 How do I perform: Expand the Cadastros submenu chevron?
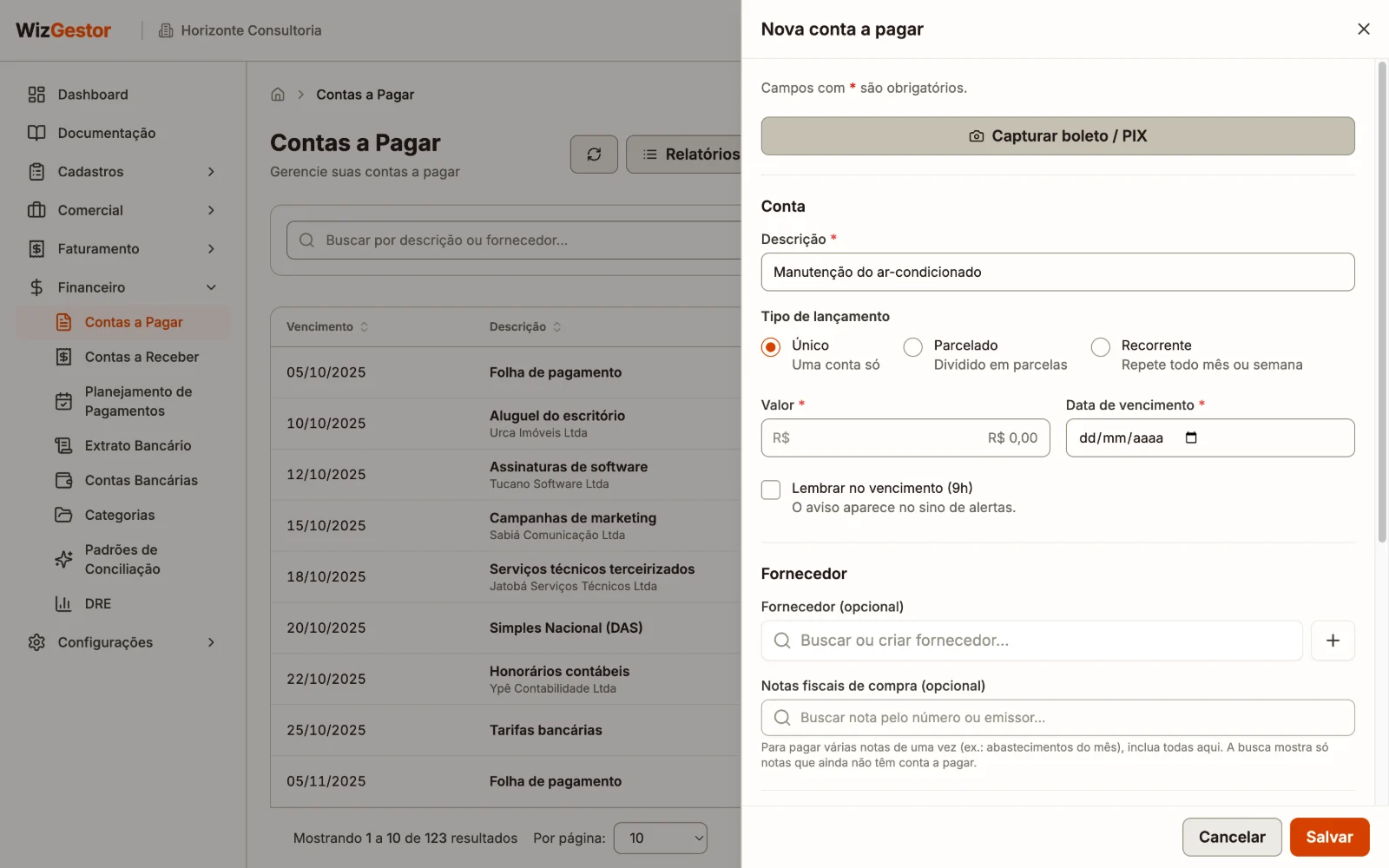211,172
